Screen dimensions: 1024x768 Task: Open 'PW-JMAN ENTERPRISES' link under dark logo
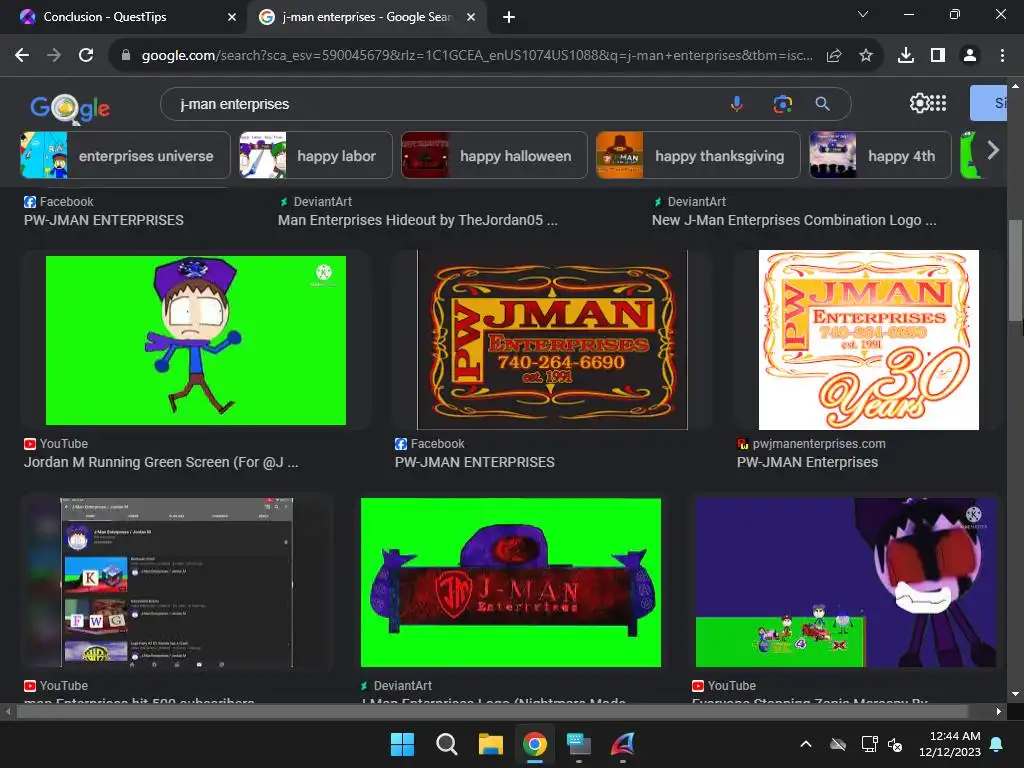[475, 462]
